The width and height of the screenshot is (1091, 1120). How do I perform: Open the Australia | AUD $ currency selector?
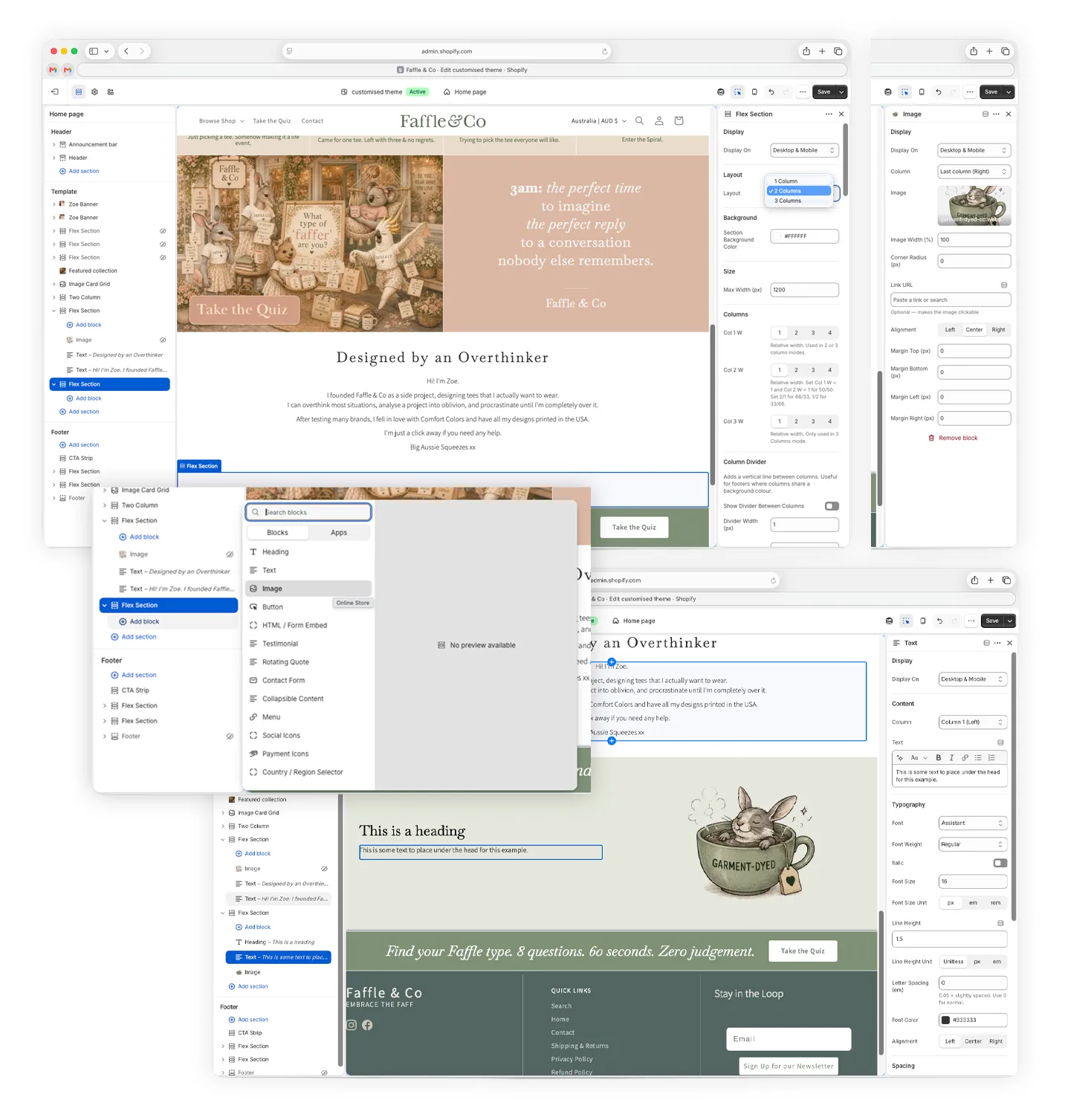click(x=599, y=121)
